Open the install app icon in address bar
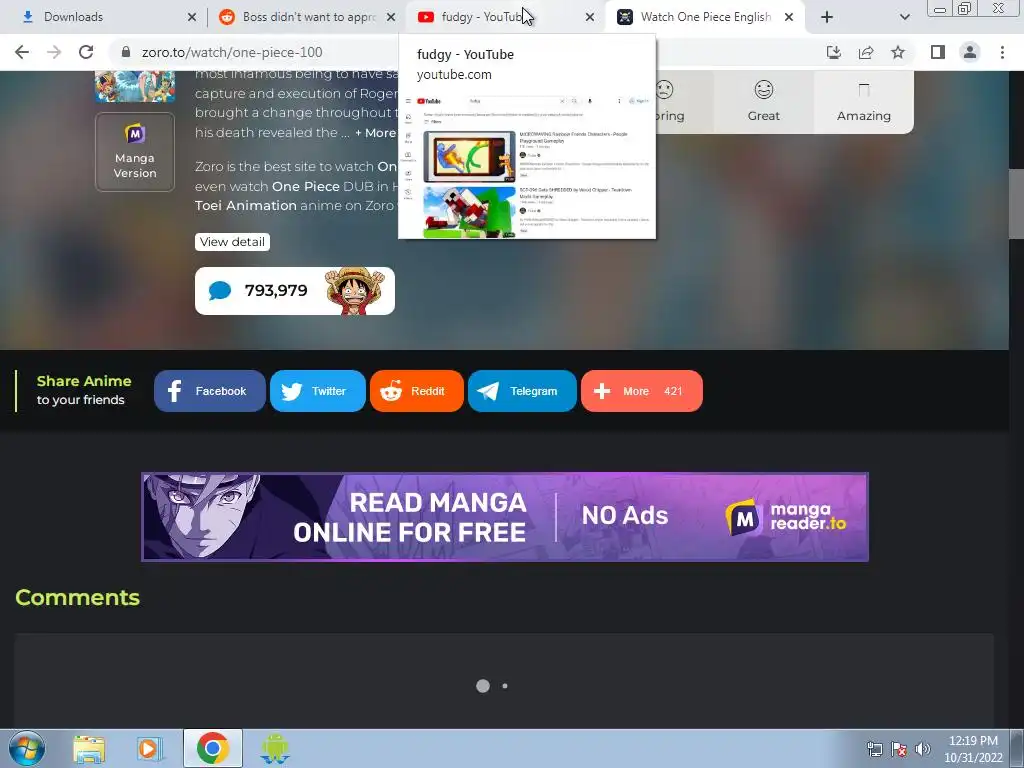The image size is (1024, 768). pyautogui.click(x=834, y=52)
